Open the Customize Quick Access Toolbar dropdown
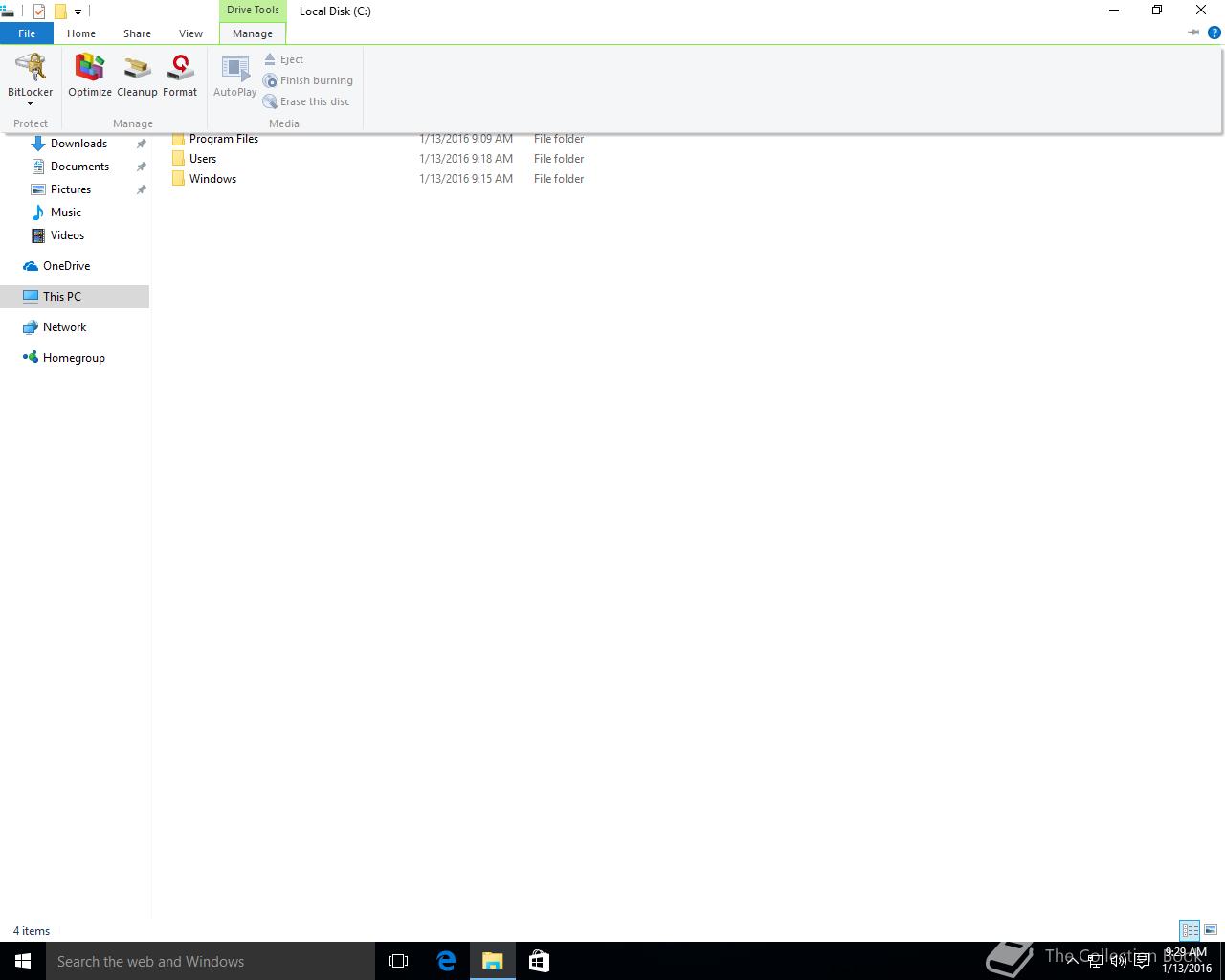 78,12
